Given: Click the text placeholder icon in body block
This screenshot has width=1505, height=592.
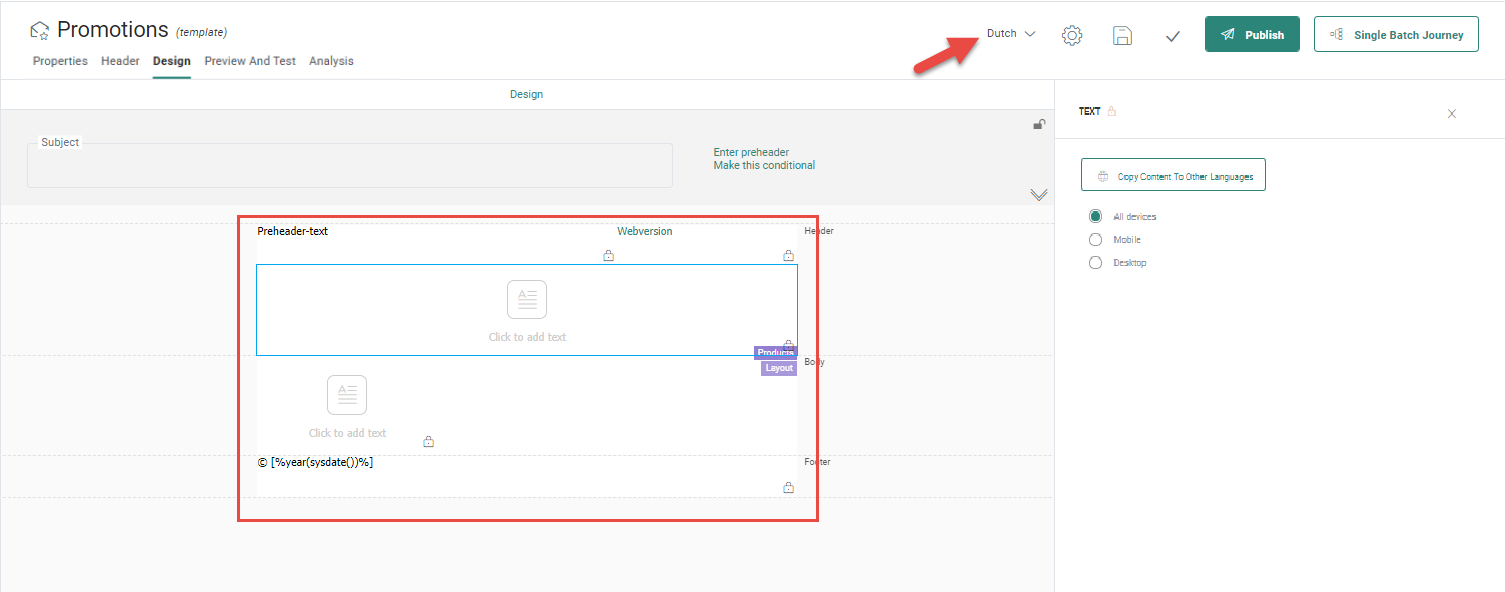Looking at the screenshot, I should (347, 395).
